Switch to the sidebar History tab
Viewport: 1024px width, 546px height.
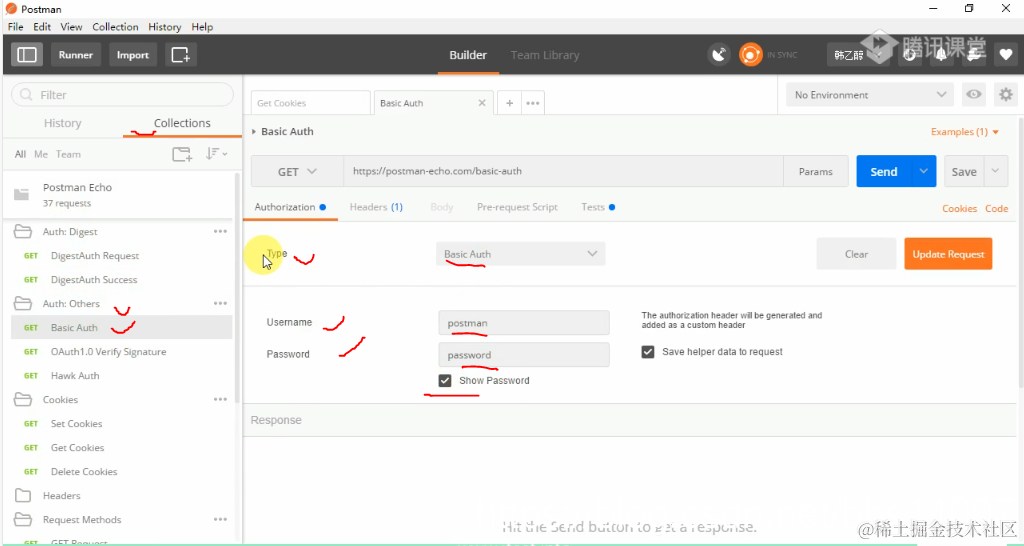tap(63, 123)
